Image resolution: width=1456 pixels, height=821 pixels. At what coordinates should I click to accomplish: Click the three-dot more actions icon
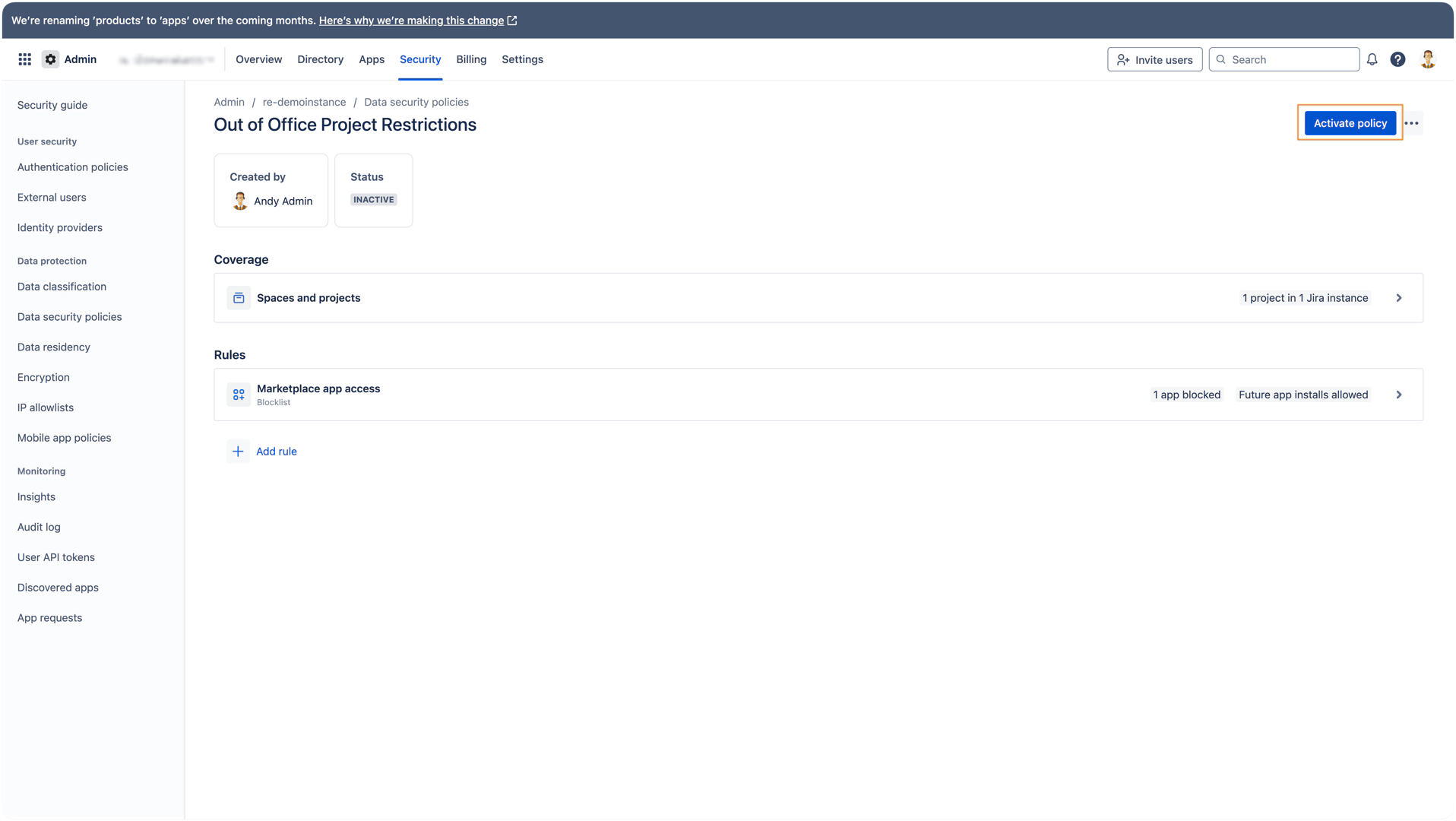(x=1411, y=123)
